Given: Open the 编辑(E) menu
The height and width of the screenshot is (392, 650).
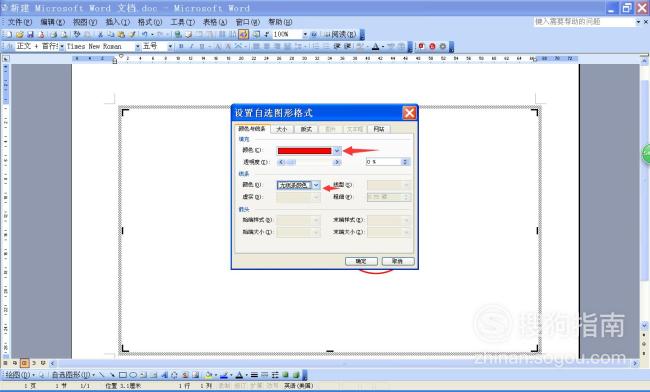Looking at the screenshot, I should click(52, 22).
